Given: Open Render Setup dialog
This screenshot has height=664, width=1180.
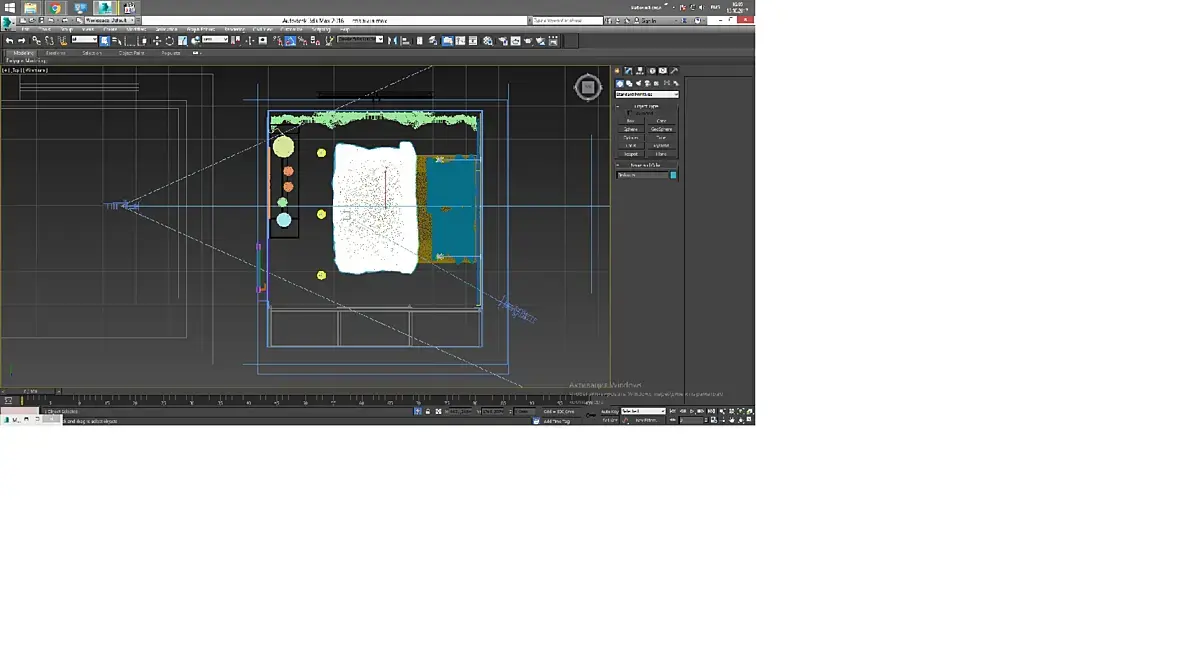Looking at the screenshot, I should pyautogui.click(x=503, y=41).
